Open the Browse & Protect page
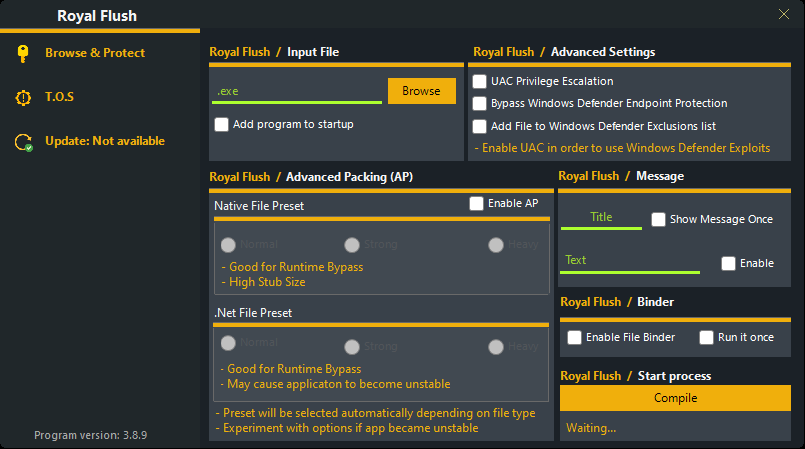805x449 pixels. tap(95, 53)
